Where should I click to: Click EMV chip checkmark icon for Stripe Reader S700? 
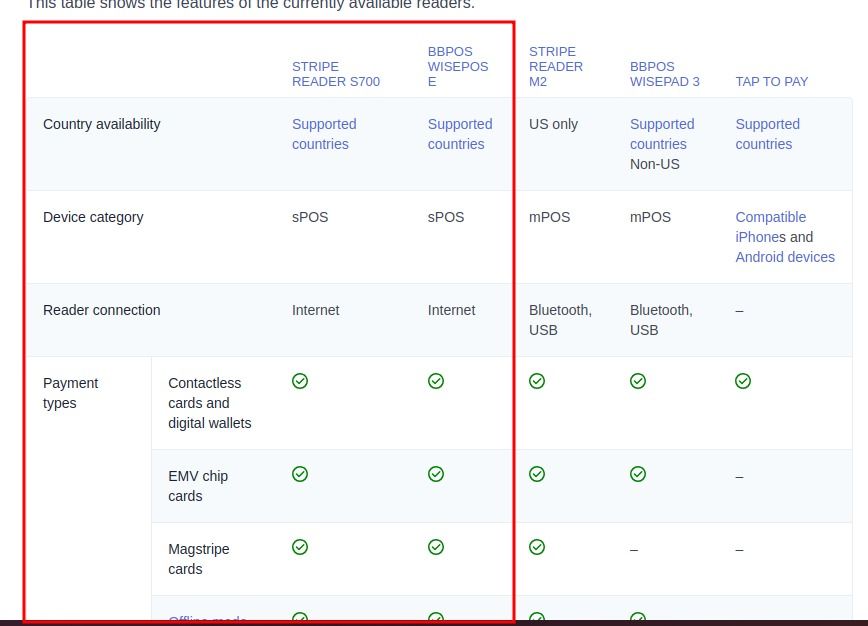300,474
